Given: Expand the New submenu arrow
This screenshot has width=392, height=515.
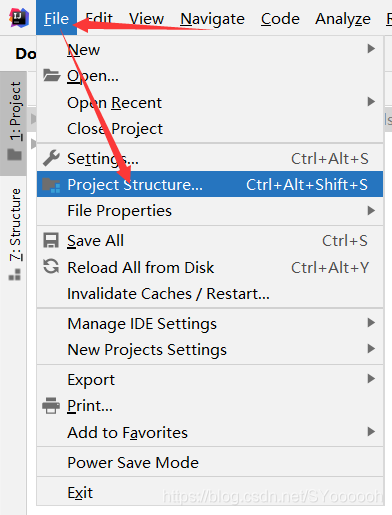Looking at the screenshot, I should pos(371,49).
